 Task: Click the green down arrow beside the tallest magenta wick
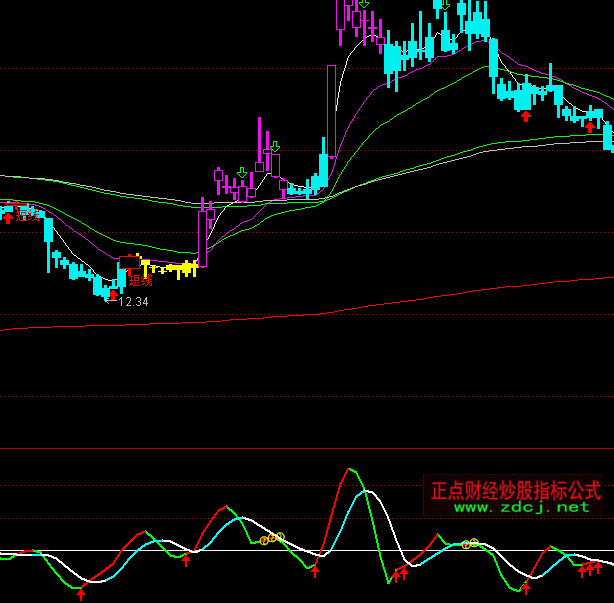[x=273, y=146]
